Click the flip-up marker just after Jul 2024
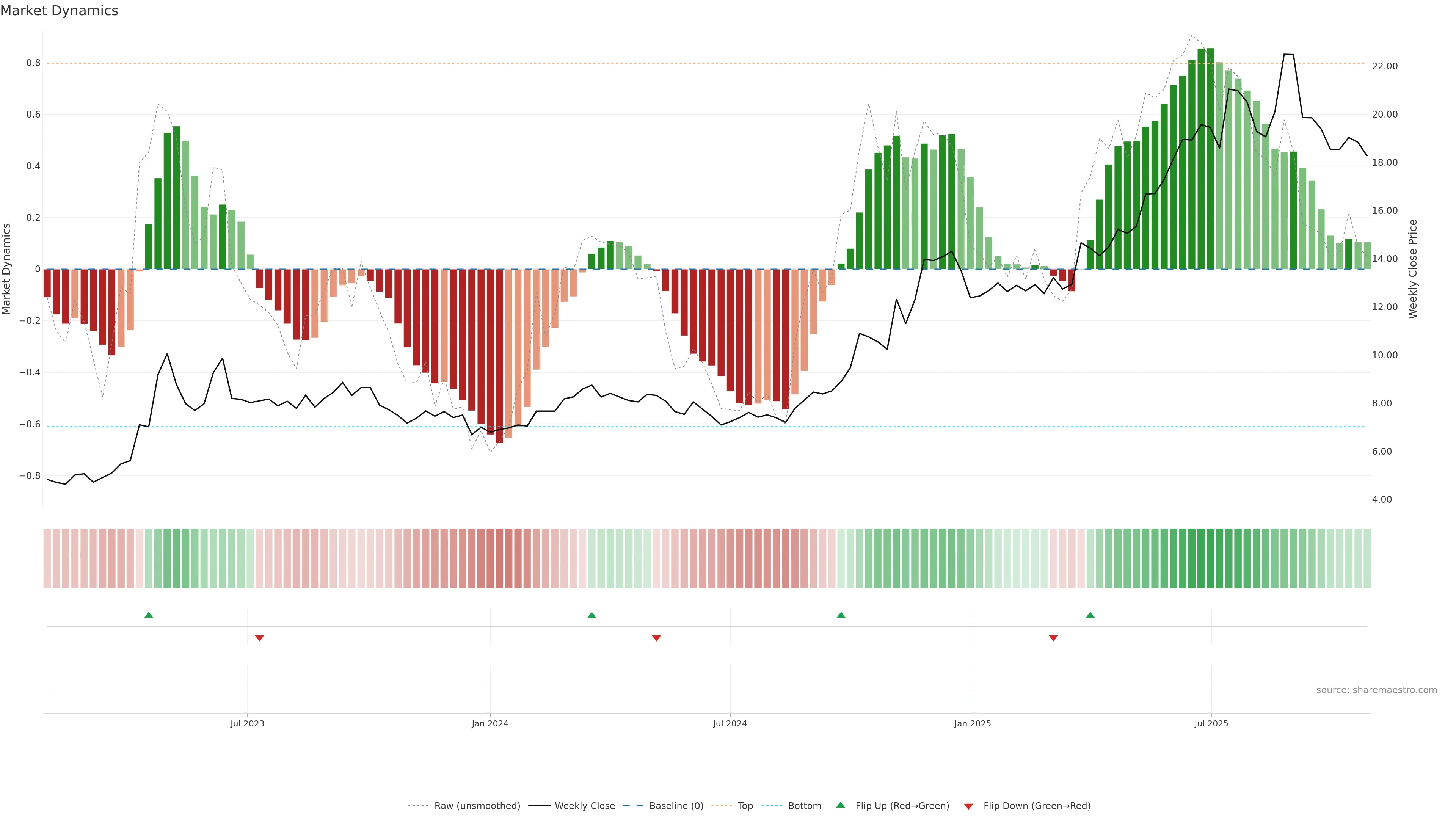Image resolution: width=1456 pixels, height=819 pixels. (841, 615)
